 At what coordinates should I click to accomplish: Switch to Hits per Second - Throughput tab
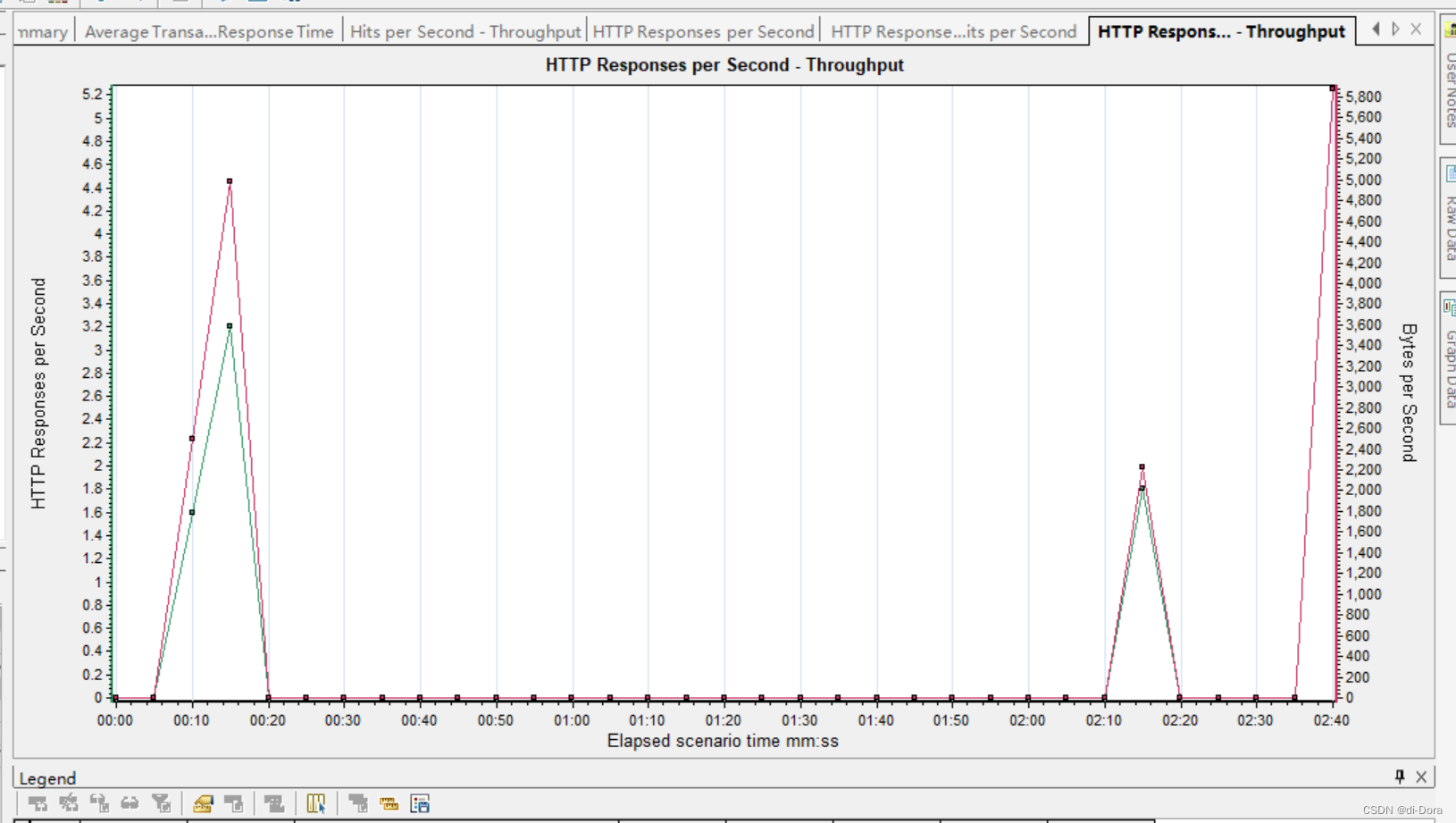(465, 31)
